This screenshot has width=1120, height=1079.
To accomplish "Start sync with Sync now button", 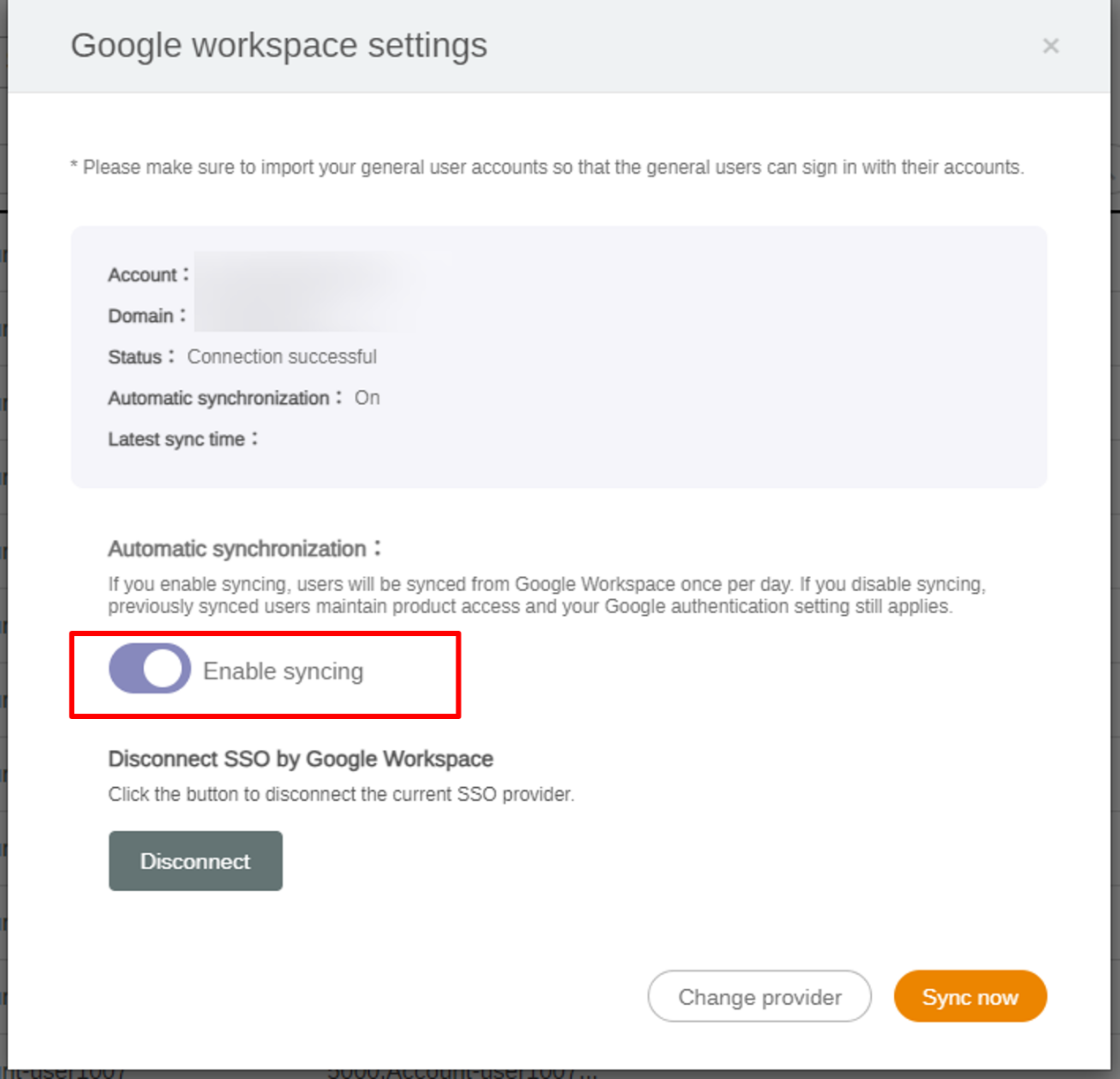I will 970,997.
